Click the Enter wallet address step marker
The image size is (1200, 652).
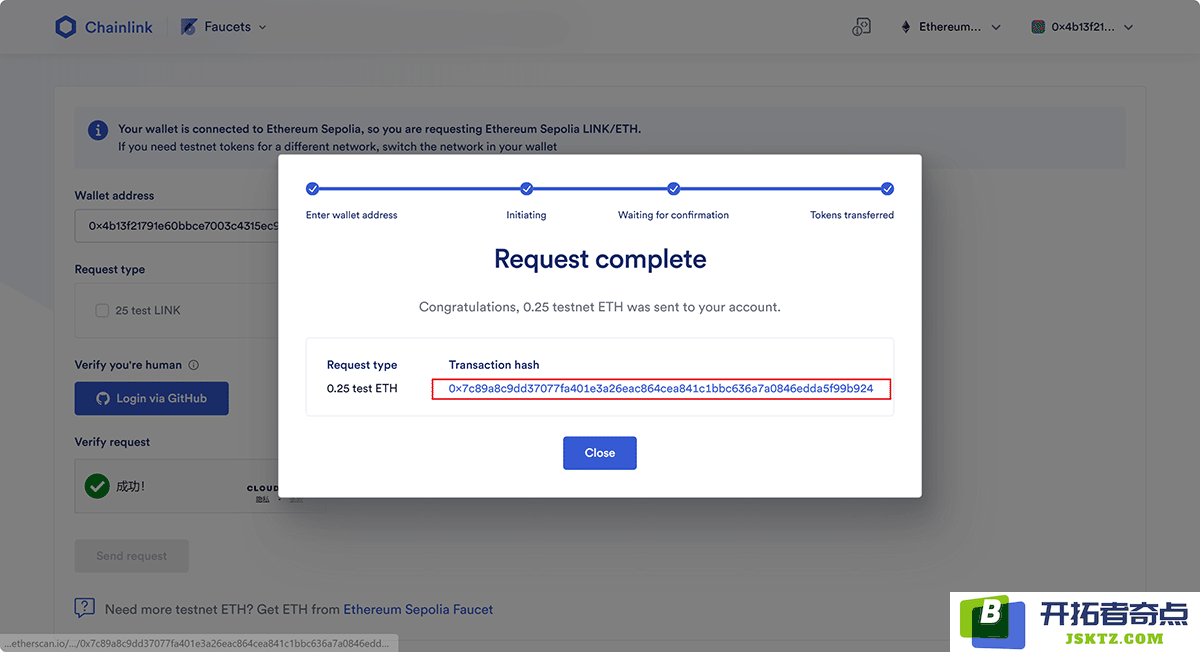coord(312,188)
